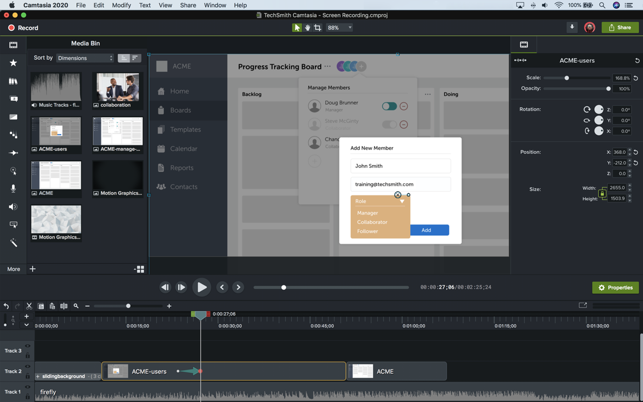Open the Modify menu

(121, 5)
